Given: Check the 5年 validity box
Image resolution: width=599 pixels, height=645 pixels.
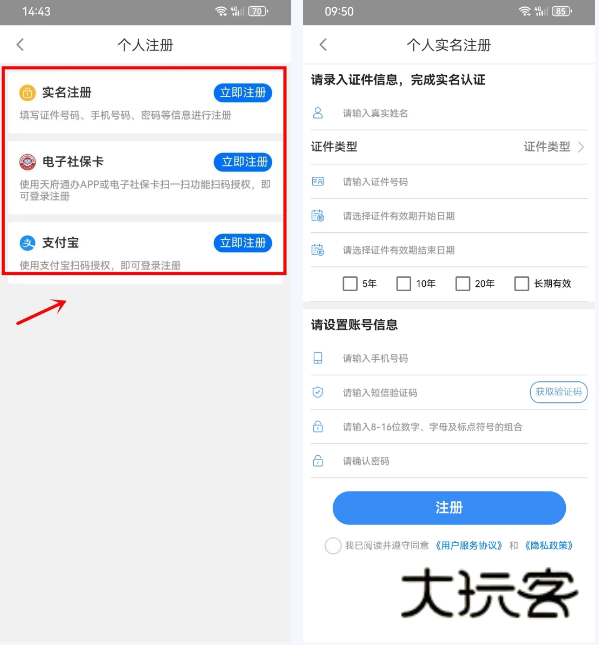Looking at the screenshot, I should pos(350,283).
